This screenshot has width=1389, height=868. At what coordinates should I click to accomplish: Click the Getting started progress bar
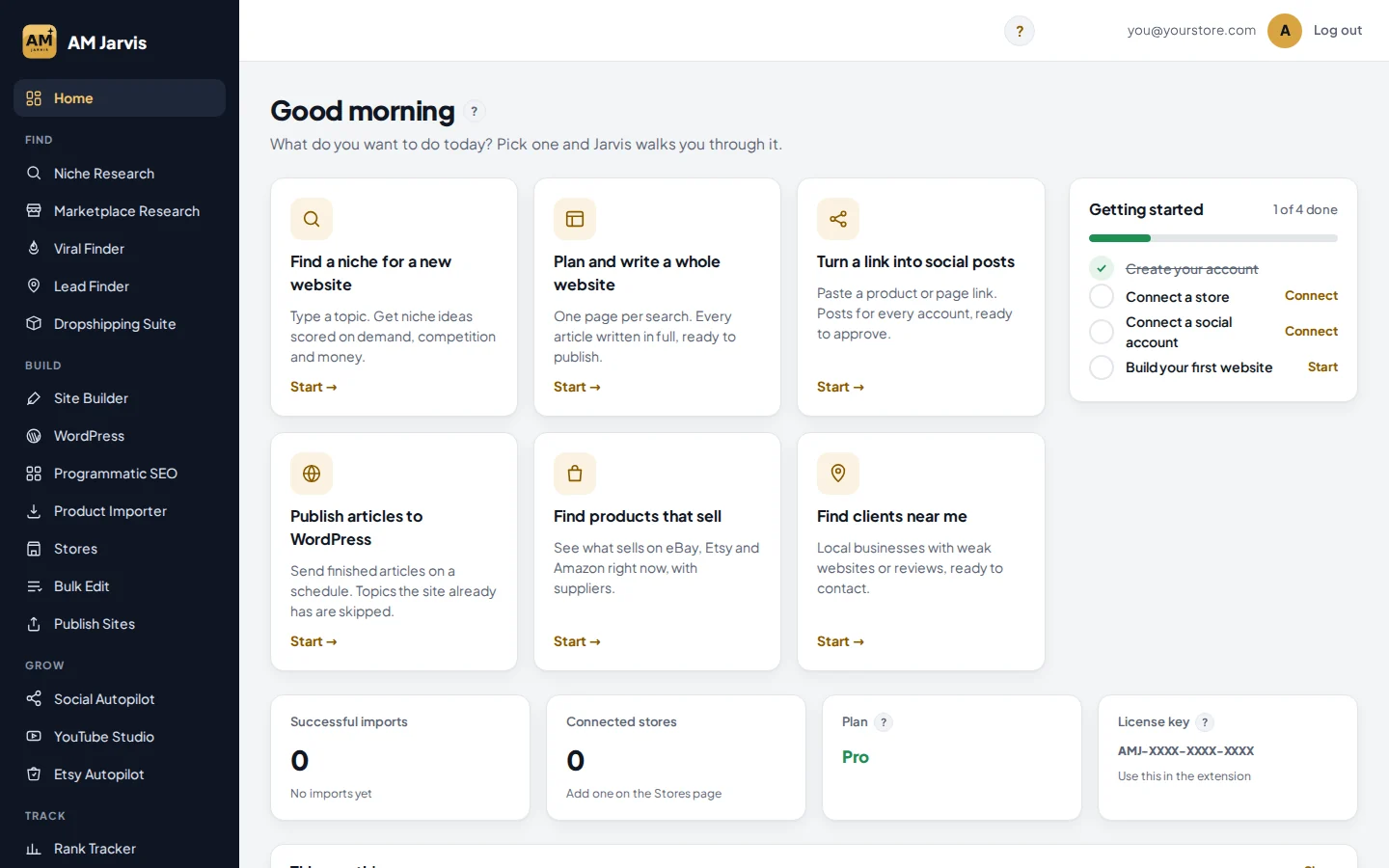click(x=1213, y=238)
